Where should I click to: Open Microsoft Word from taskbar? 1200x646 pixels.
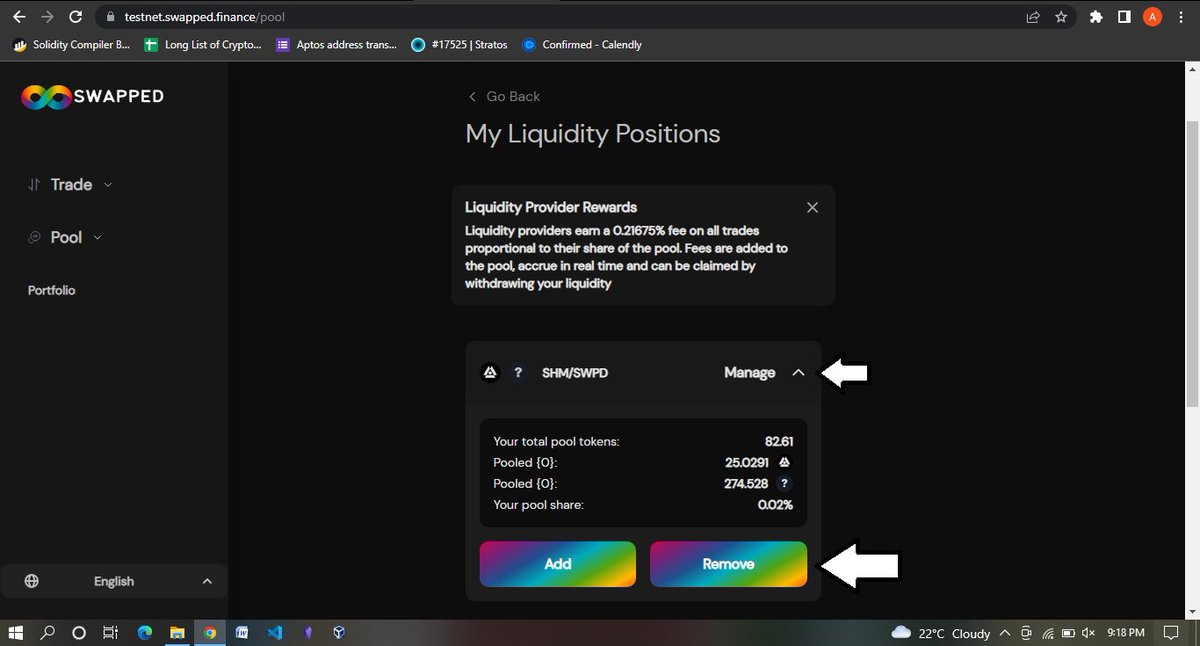242,632
